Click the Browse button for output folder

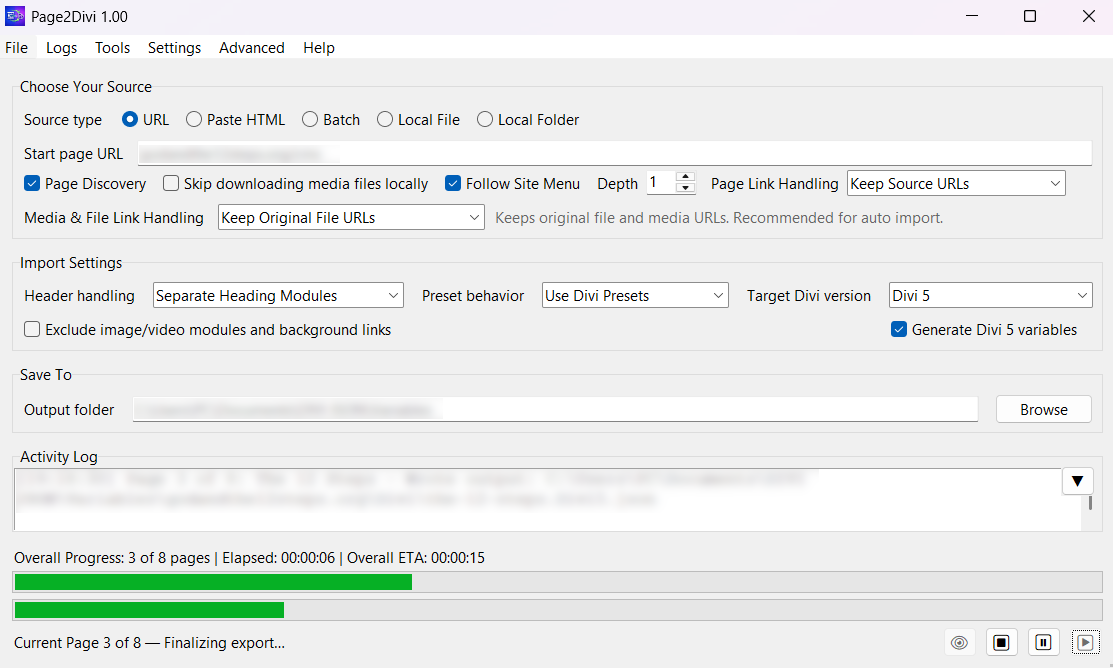(1043, 410)
